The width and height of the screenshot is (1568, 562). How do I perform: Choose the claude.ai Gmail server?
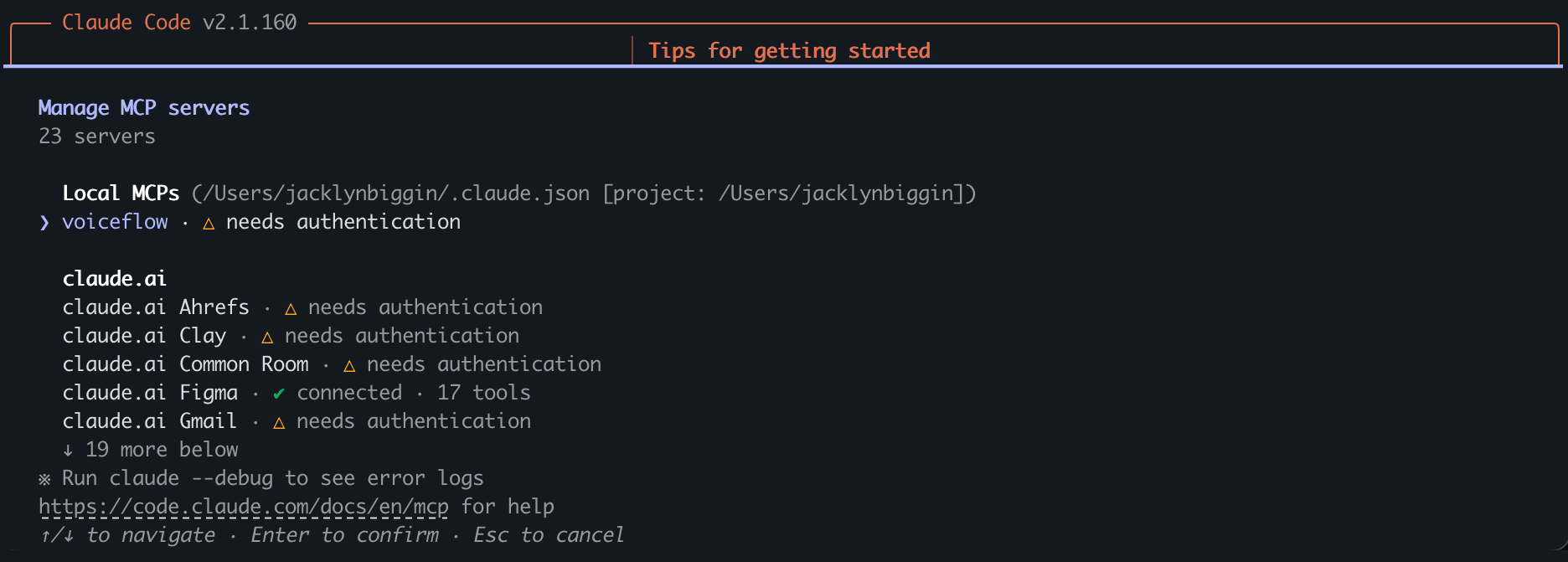(297, 421)
